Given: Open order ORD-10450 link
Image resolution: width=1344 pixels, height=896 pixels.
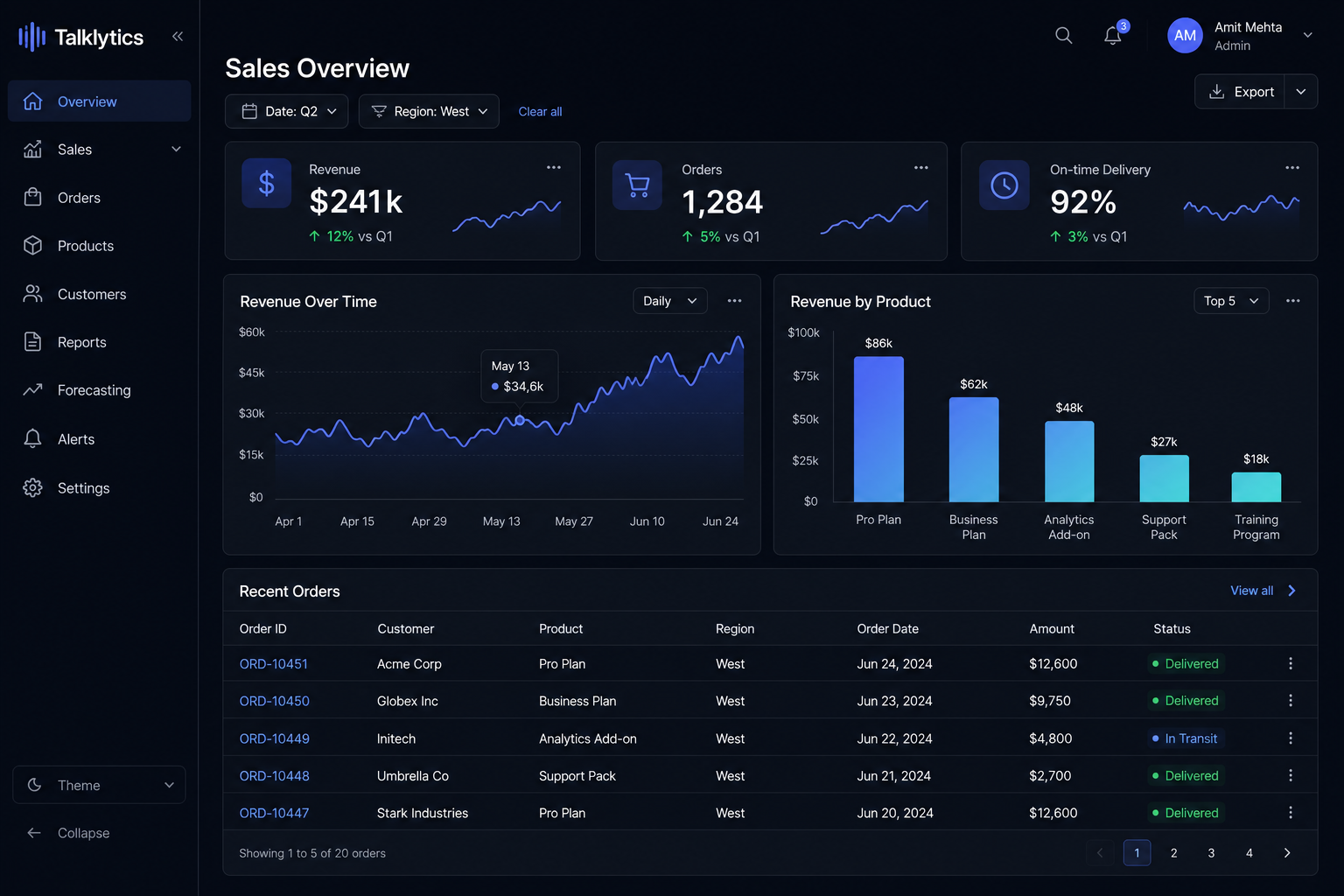Looking at the screenshot, I should coord(275,701).
